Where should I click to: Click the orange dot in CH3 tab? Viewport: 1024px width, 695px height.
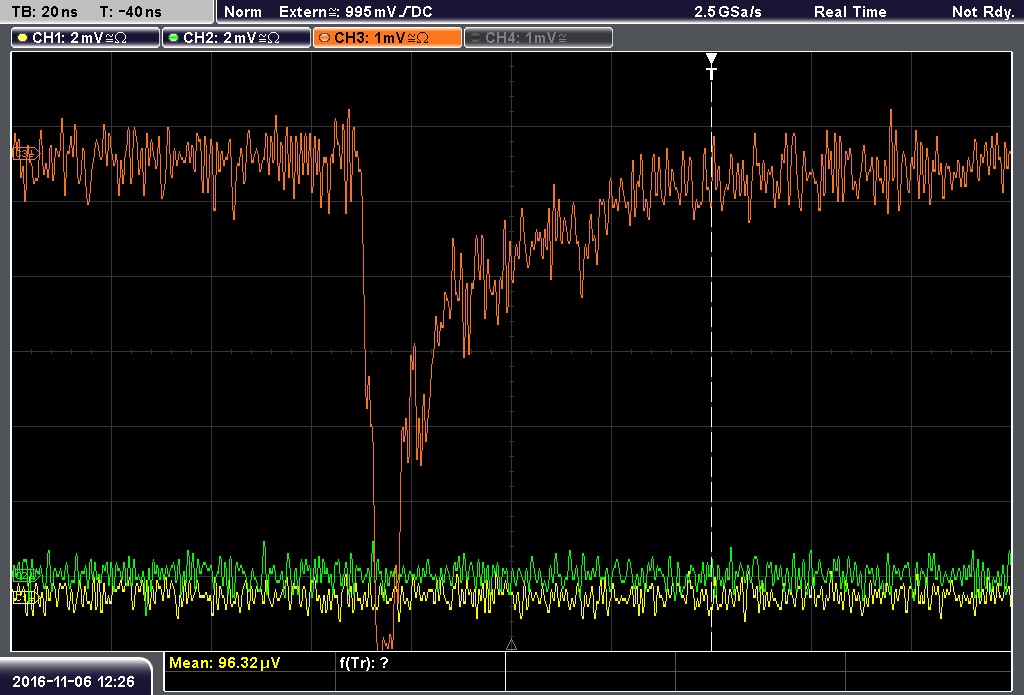pyautogui.click(x=325, y=38)
